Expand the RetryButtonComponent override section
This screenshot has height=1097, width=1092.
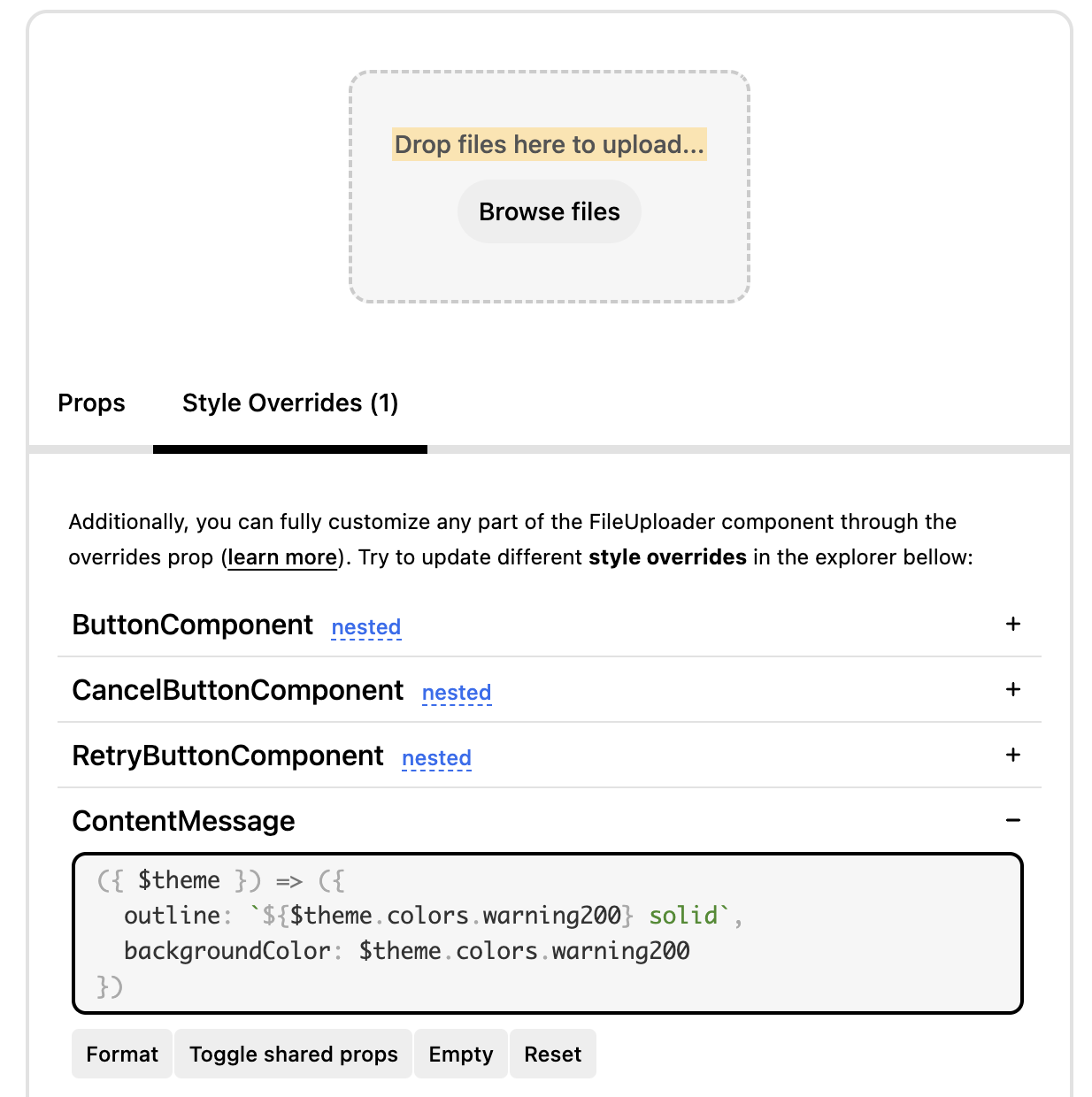227,756
